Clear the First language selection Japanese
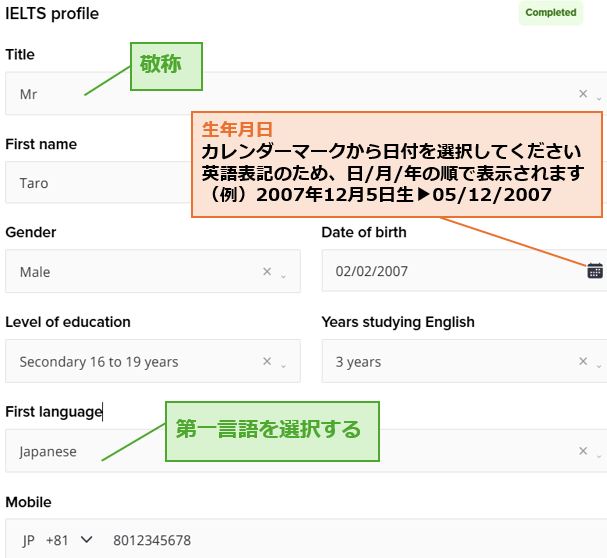This screenshot has width=607, height=558. [583, 451]
